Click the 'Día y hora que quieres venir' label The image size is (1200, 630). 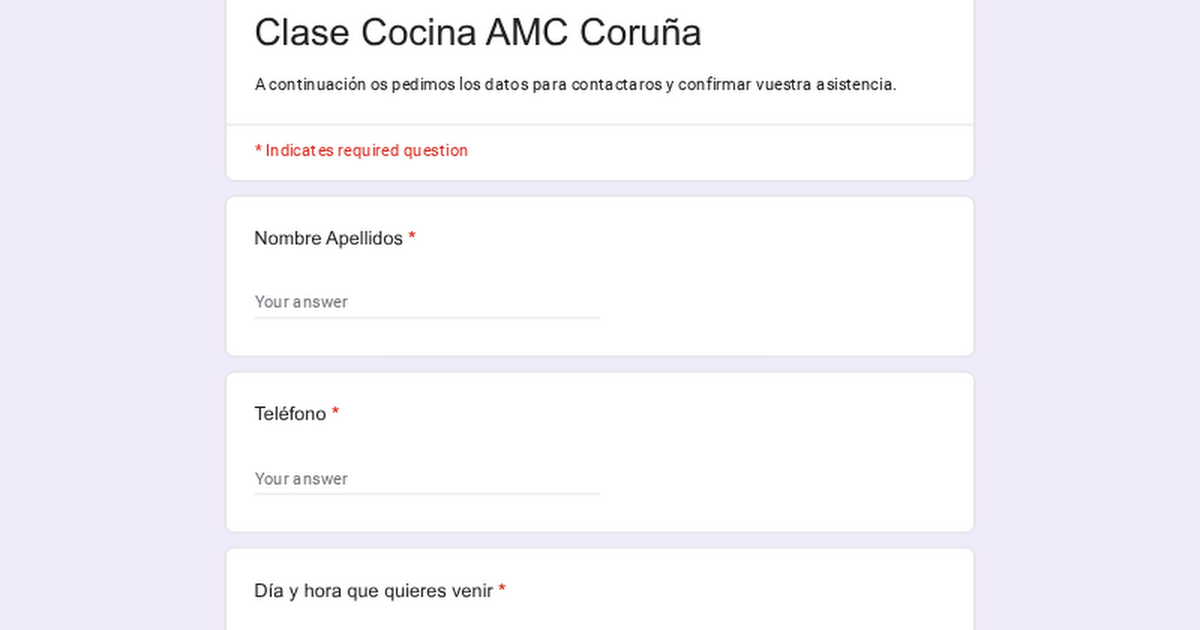tap(373, 591)
